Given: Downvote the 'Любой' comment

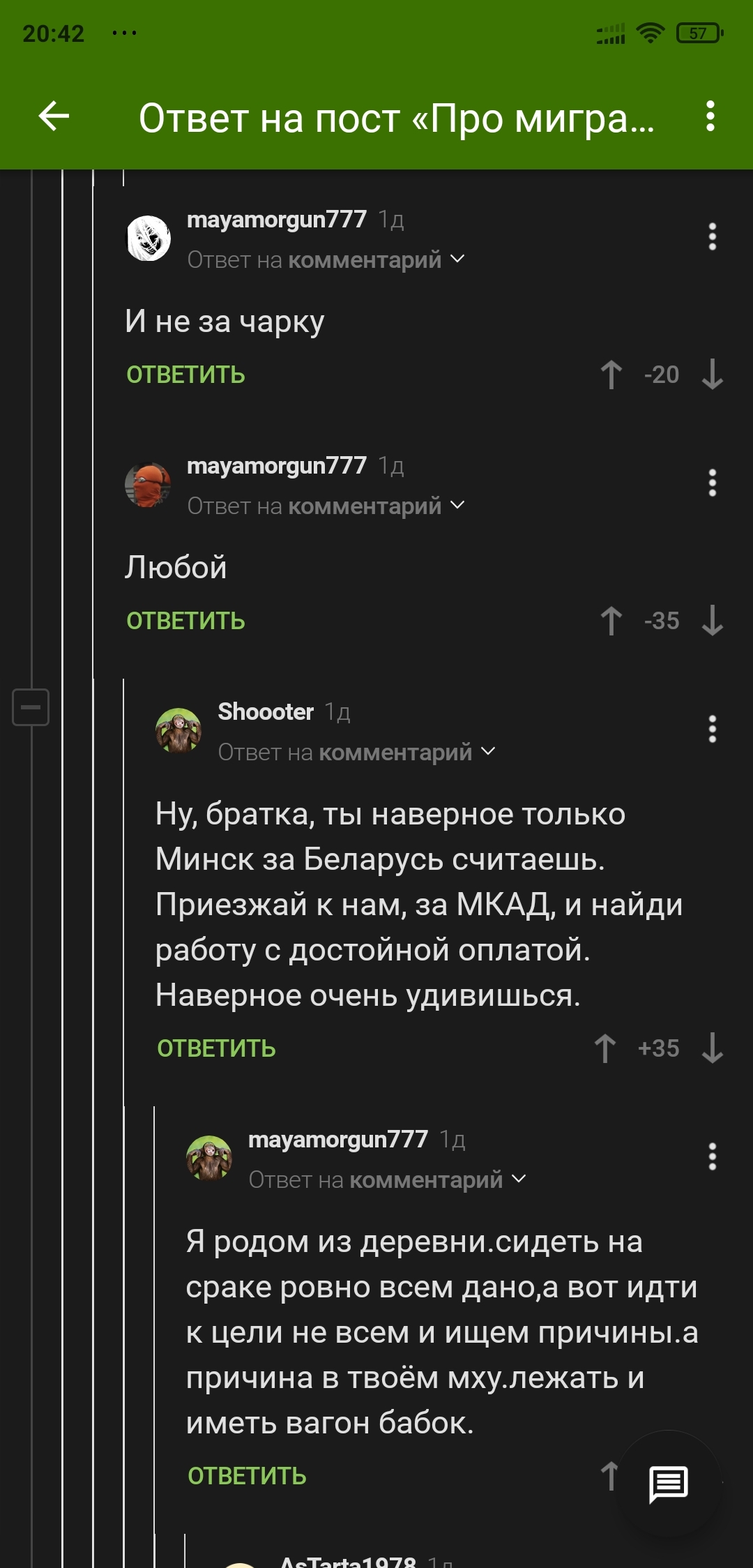Looking at the screenshot, I should [712, 621].
